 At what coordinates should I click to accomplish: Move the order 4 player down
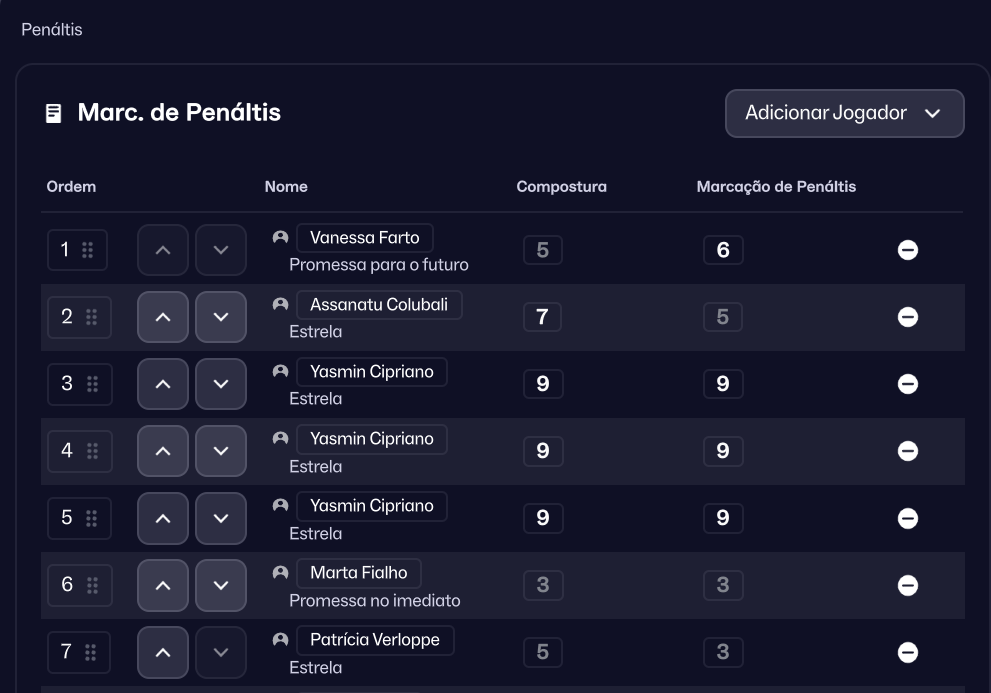click(x=221, y=451)
